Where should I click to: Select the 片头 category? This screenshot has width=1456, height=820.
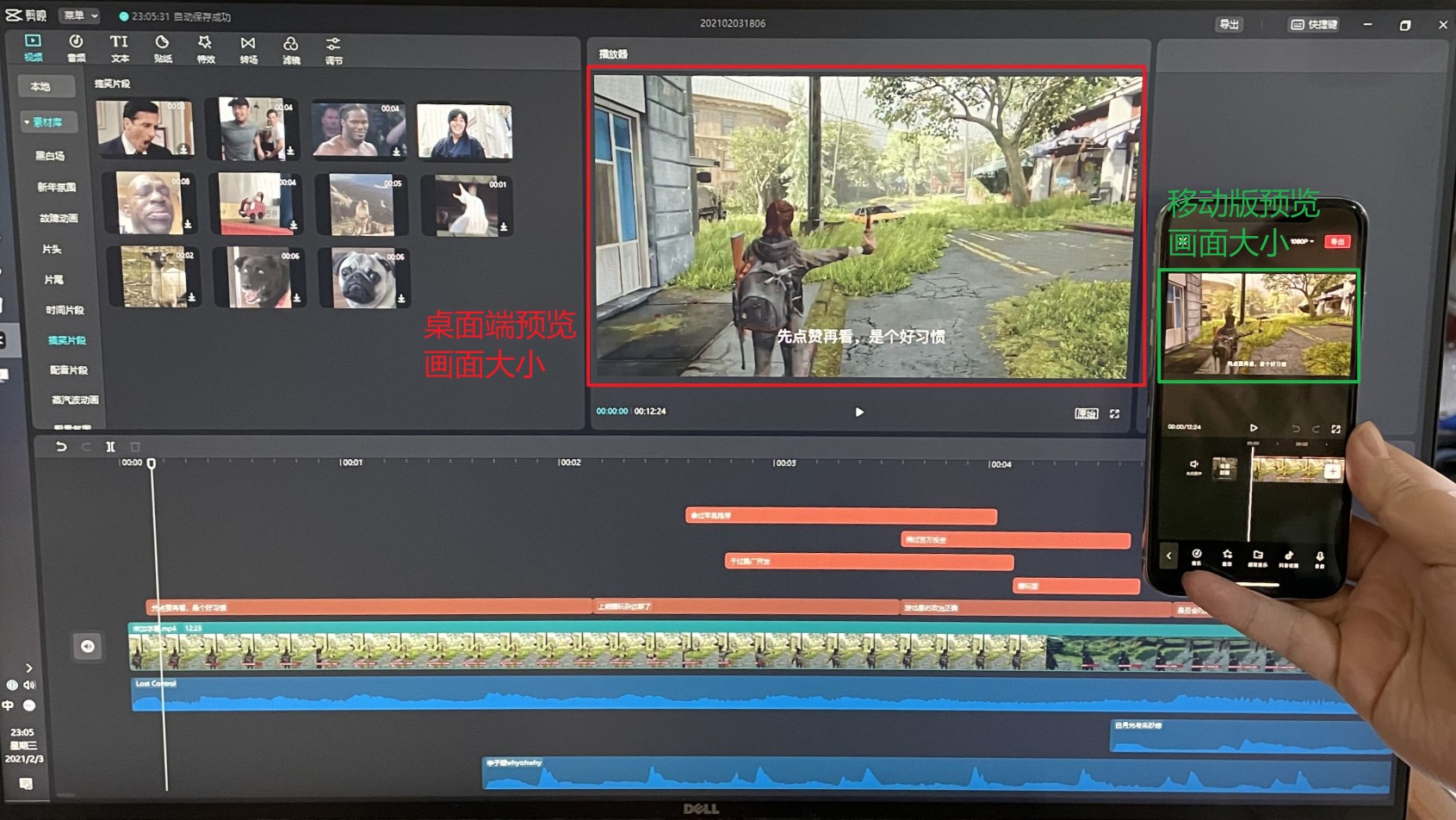(x=52, y=249)
